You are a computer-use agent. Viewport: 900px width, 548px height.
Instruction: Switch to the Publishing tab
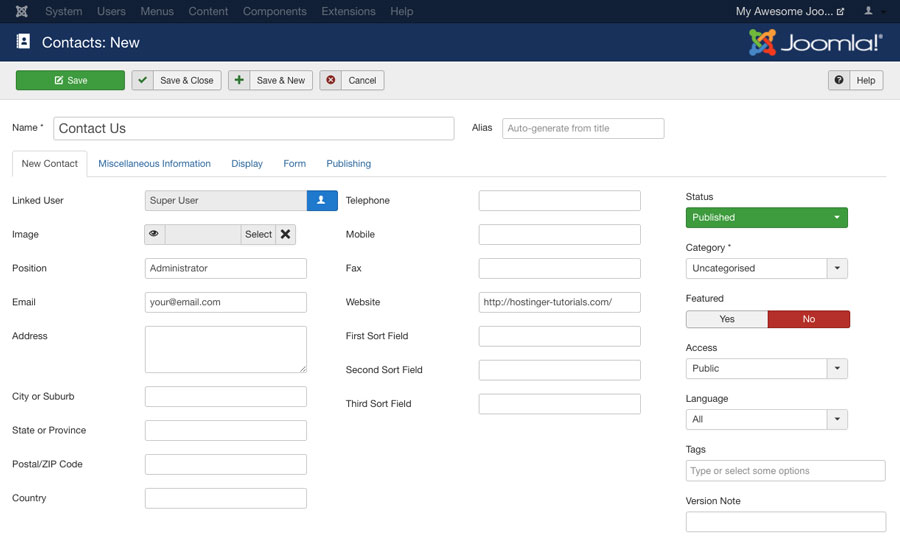(x=348, y=164)
